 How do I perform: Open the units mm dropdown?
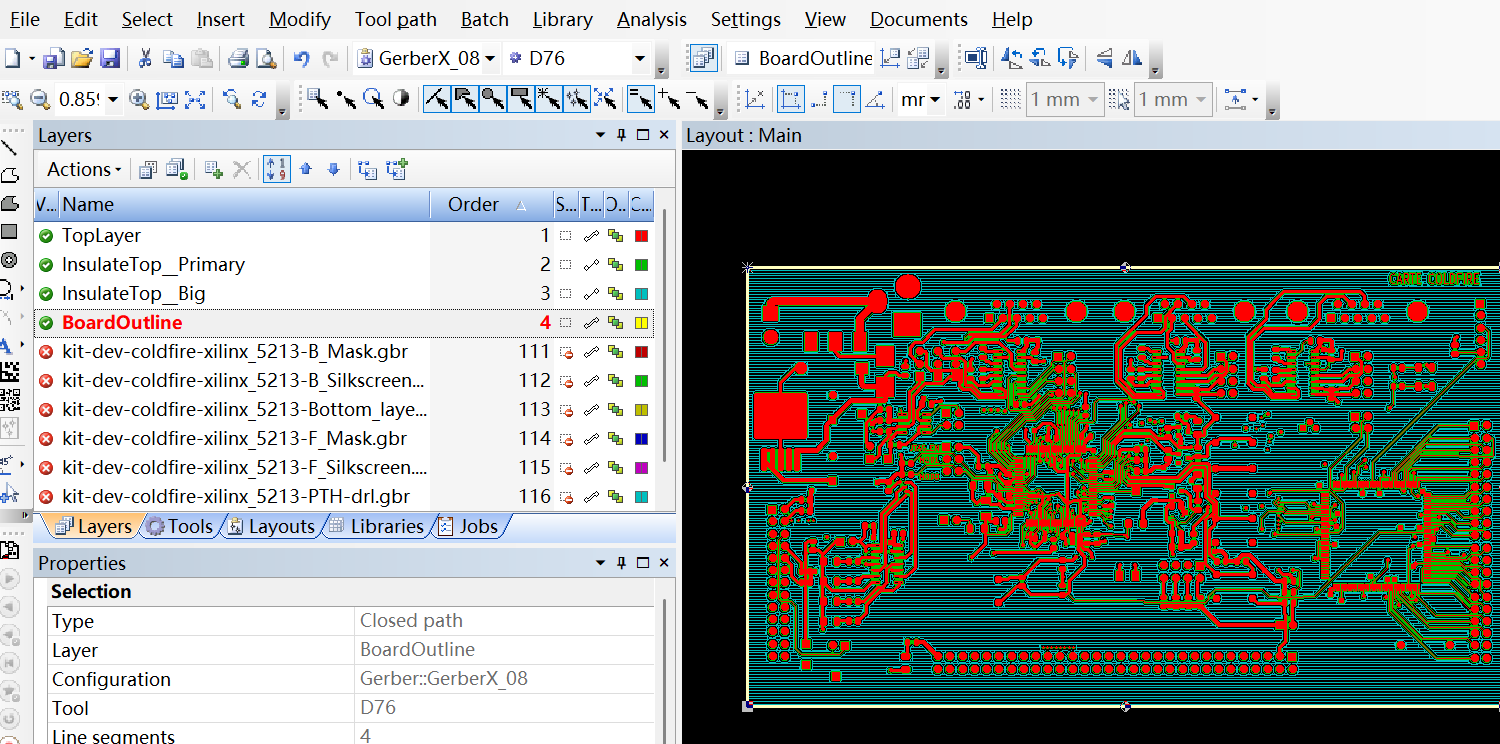click(935, 99)
